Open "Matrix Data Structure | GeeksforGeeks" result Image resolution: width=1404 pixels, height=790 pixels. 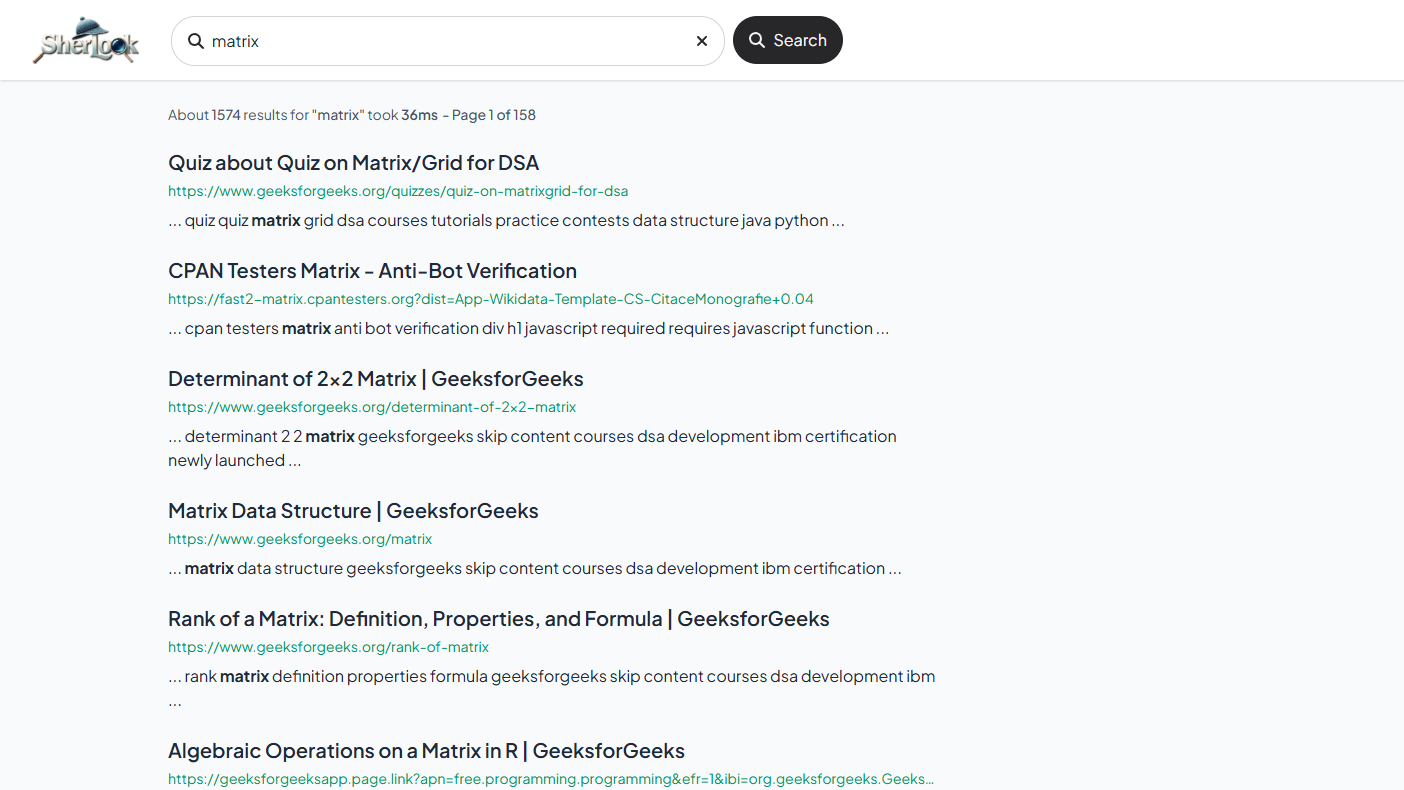click(353, 511)
